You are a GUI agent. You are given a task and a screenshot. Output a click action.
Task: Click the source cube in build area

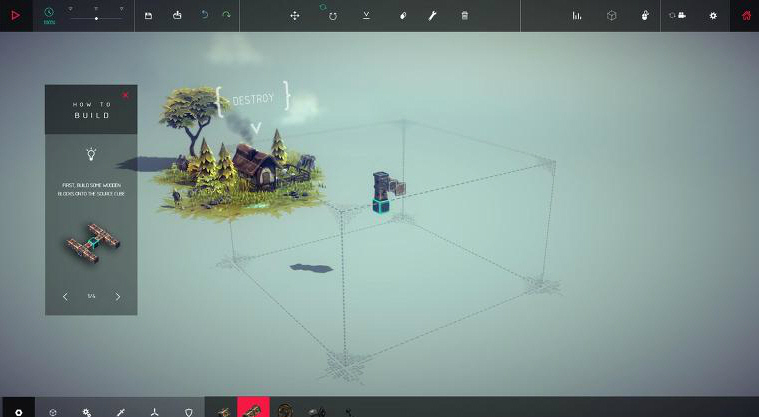381,205
